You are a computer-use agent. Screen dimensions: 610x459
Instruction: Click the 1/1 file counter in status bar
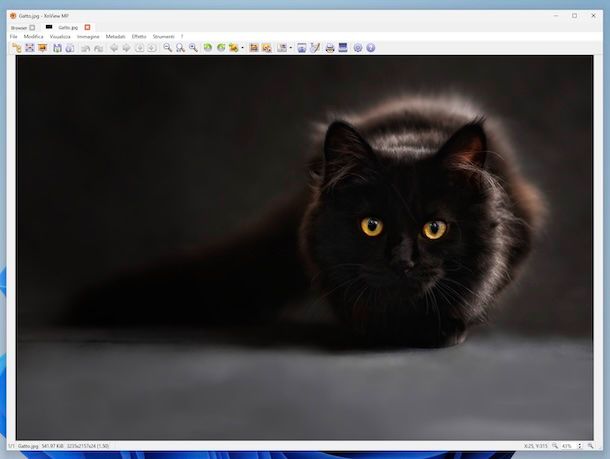(11, 446)
